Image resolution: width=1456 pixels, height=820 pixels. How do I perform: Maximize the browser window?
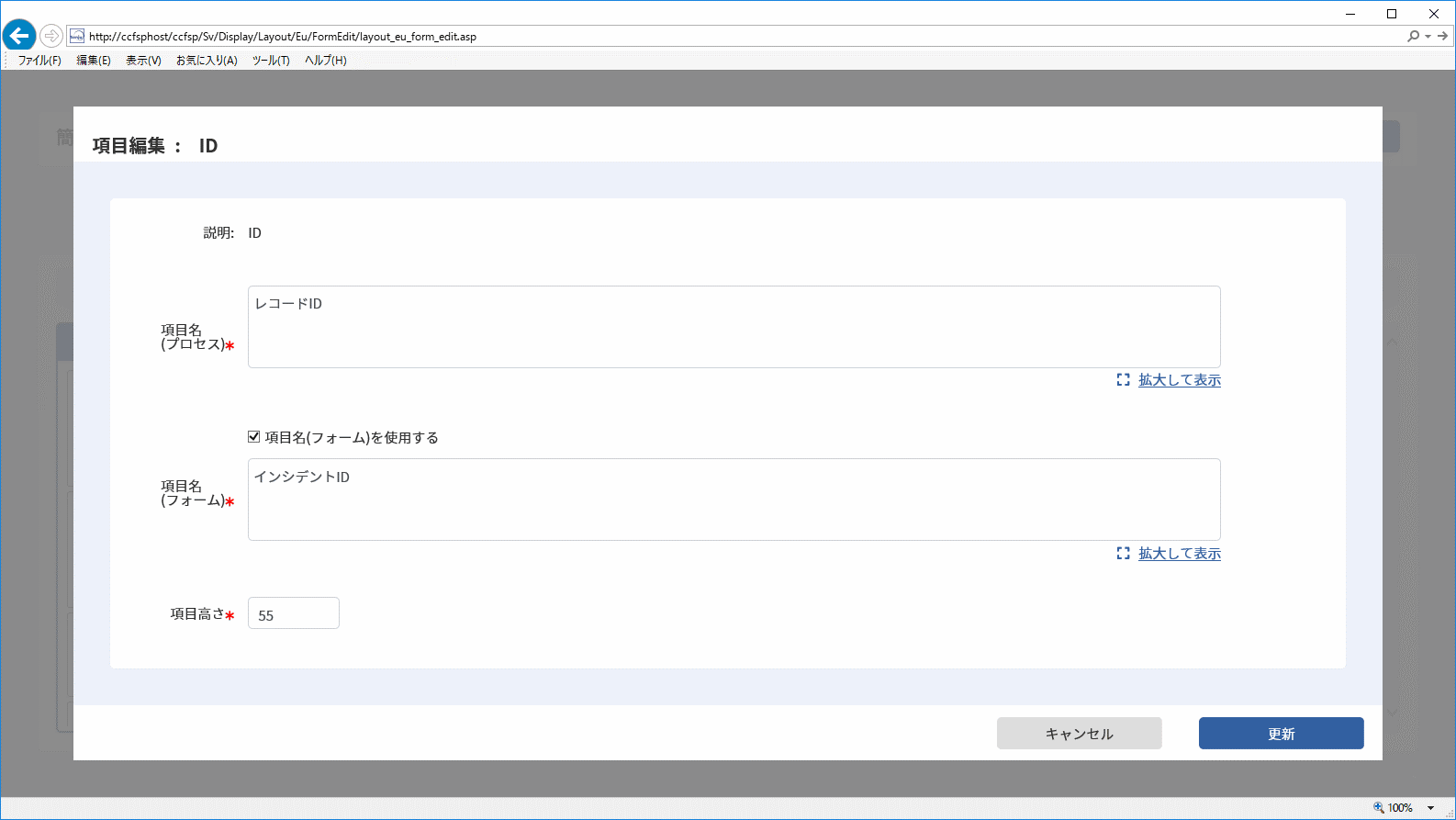[1392, 14]
